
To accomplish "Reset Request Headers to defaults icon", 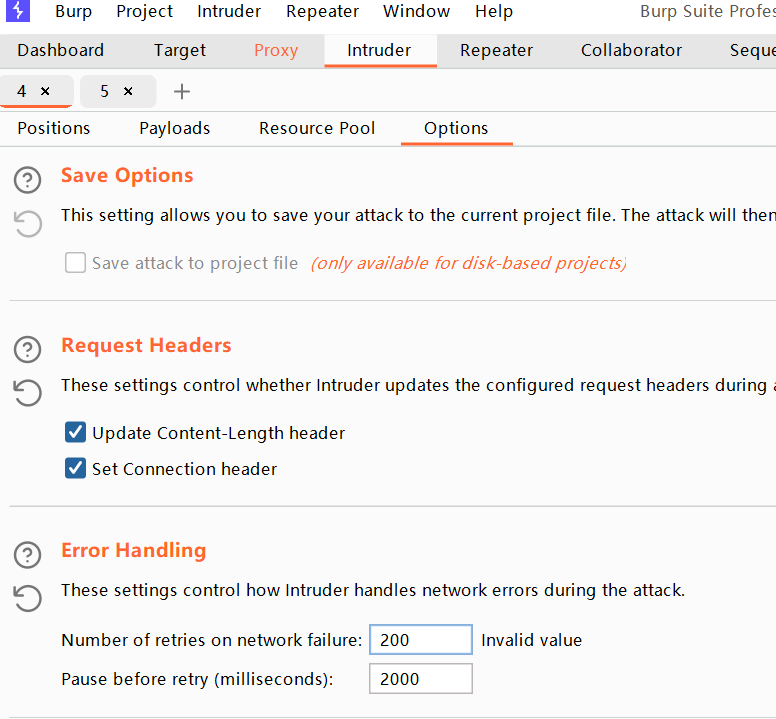I will (x=27, y=393).
